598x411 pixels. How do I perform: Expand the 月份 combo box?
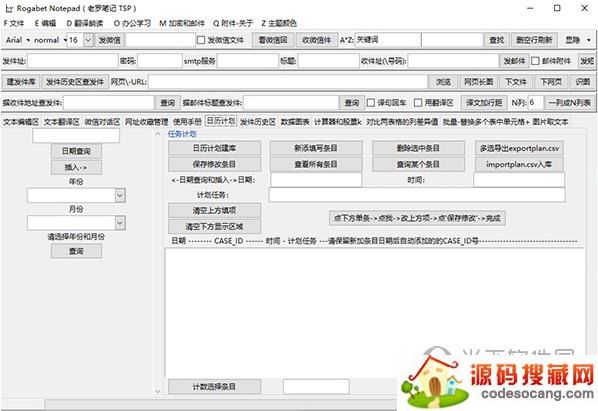coord(120,223)
